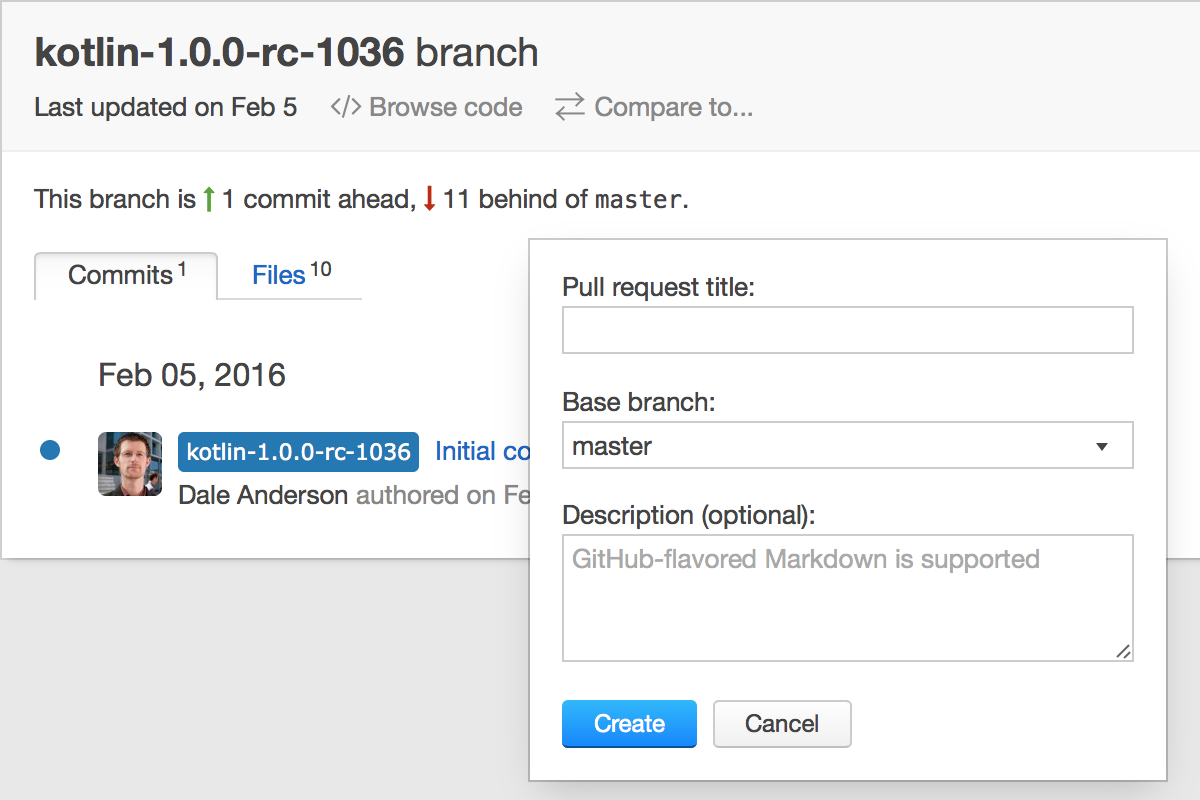Click master in the branch status line

tap(638, 200)
